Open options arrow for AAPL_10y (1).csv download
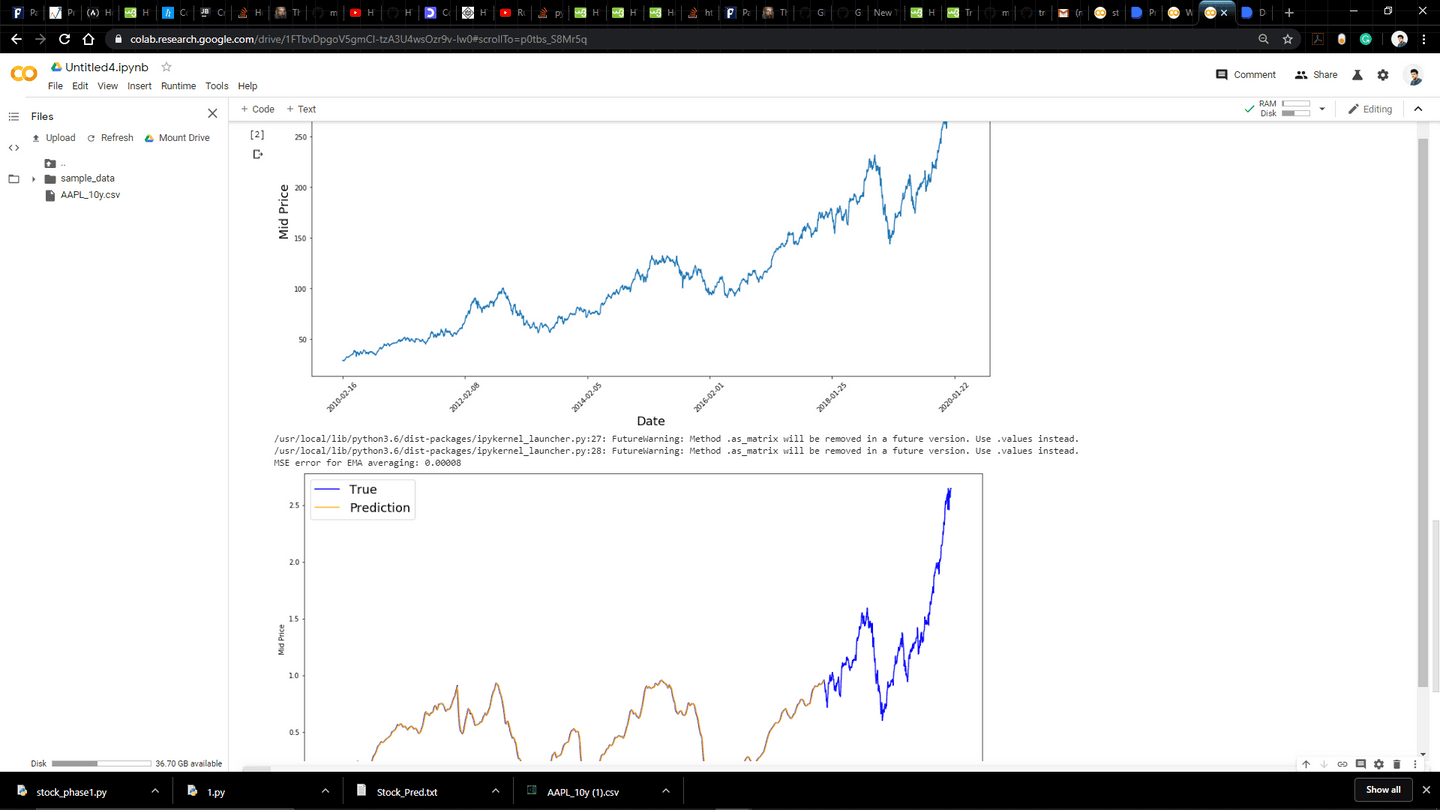 pos(665,792)
